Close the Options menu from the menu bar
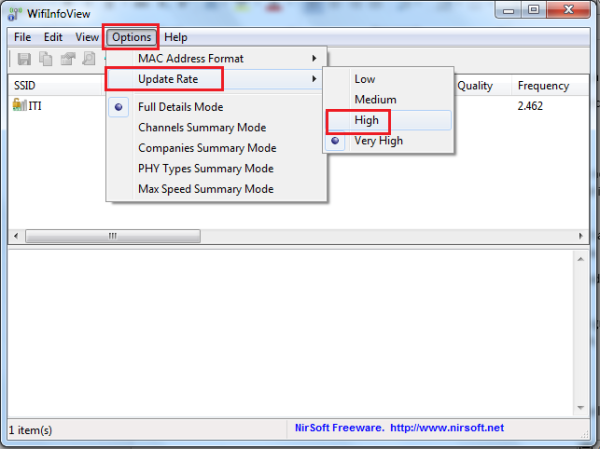 click(x=131, y=37)
